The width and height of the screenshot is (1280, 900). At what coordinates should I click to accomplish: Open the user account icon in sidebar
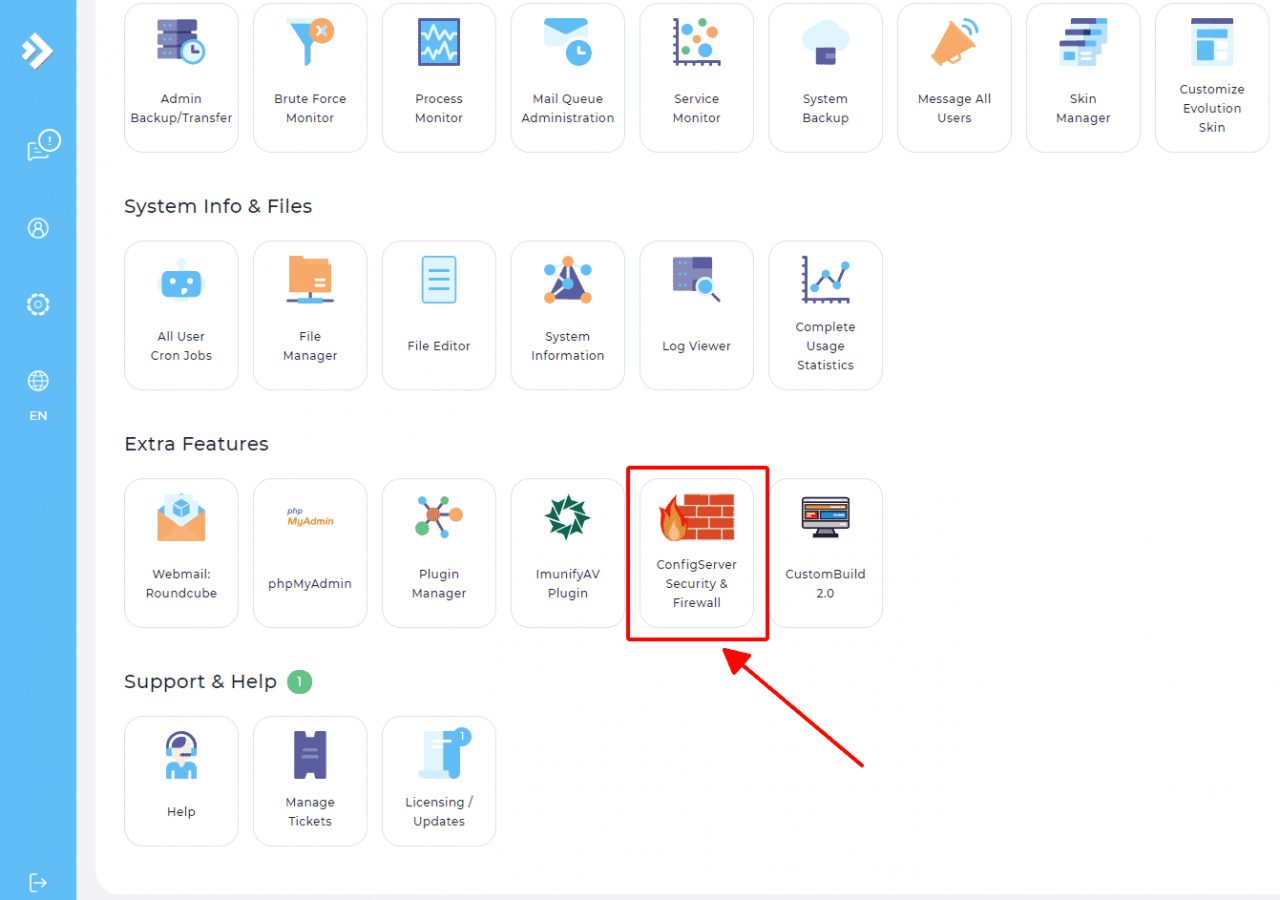pyautogui.click(x=38, y=228)
